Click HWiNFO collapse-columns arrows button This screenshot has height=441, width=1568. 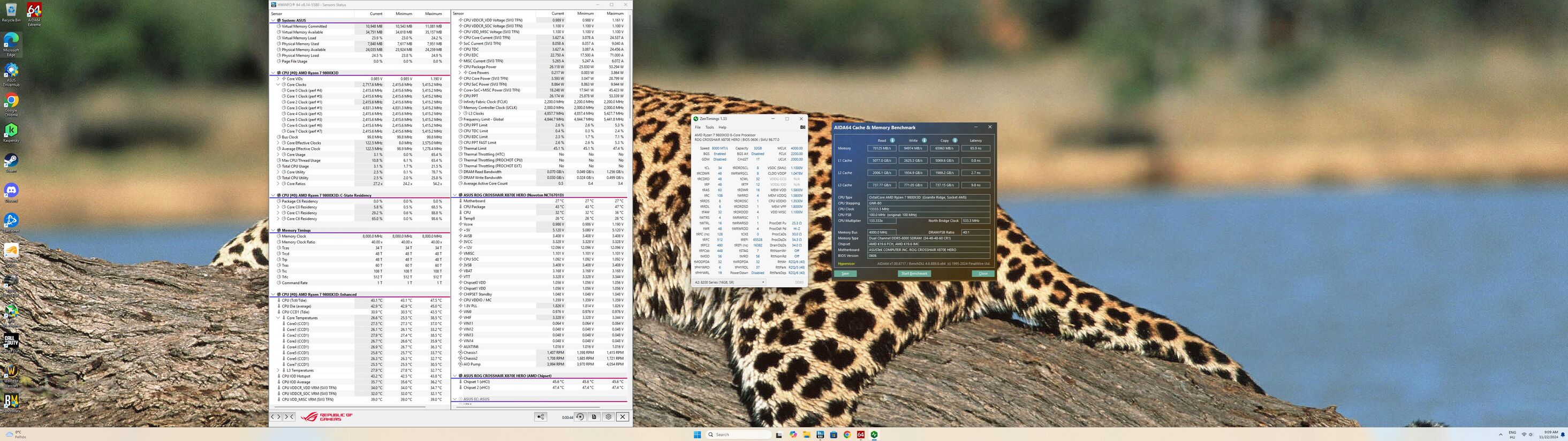tap(289, 417)
